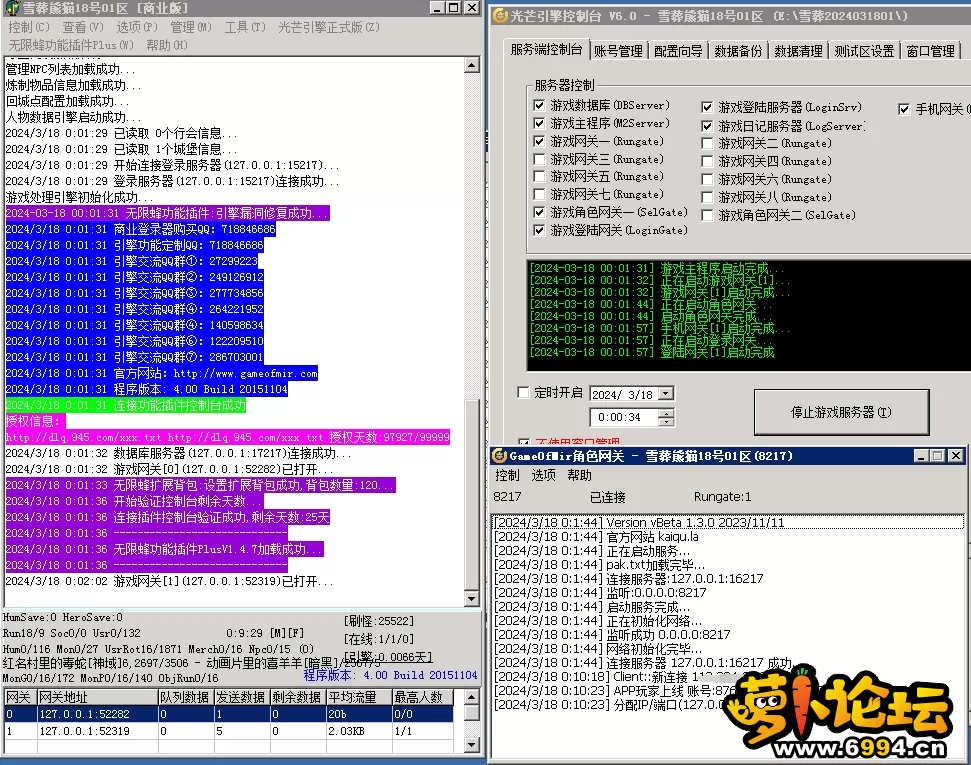Decrease the 0:00:34 time with the down arrow
The height and width of the screenshot is (765, 971).
coord(666,422)
